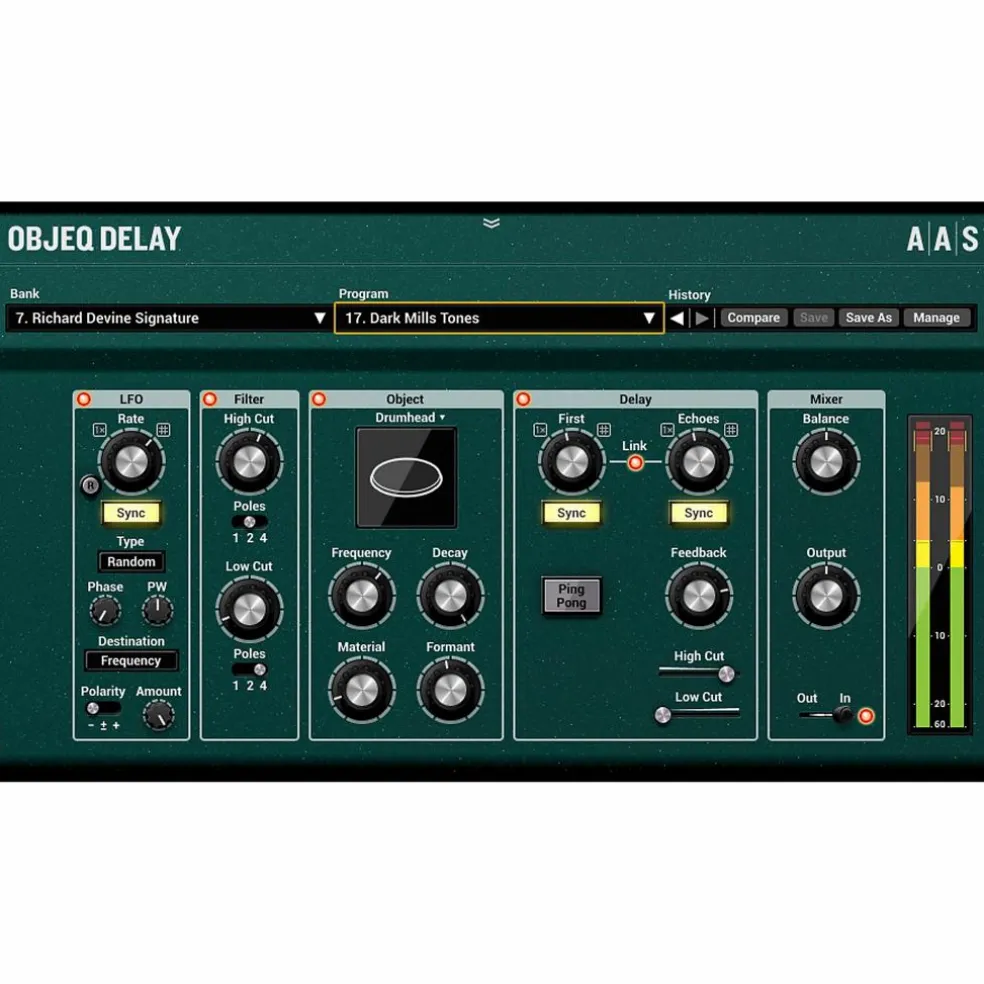This screenshot has width=984, height=984.
Task: Open the LFO Destination Frequency selector
Action: [131, 661]
